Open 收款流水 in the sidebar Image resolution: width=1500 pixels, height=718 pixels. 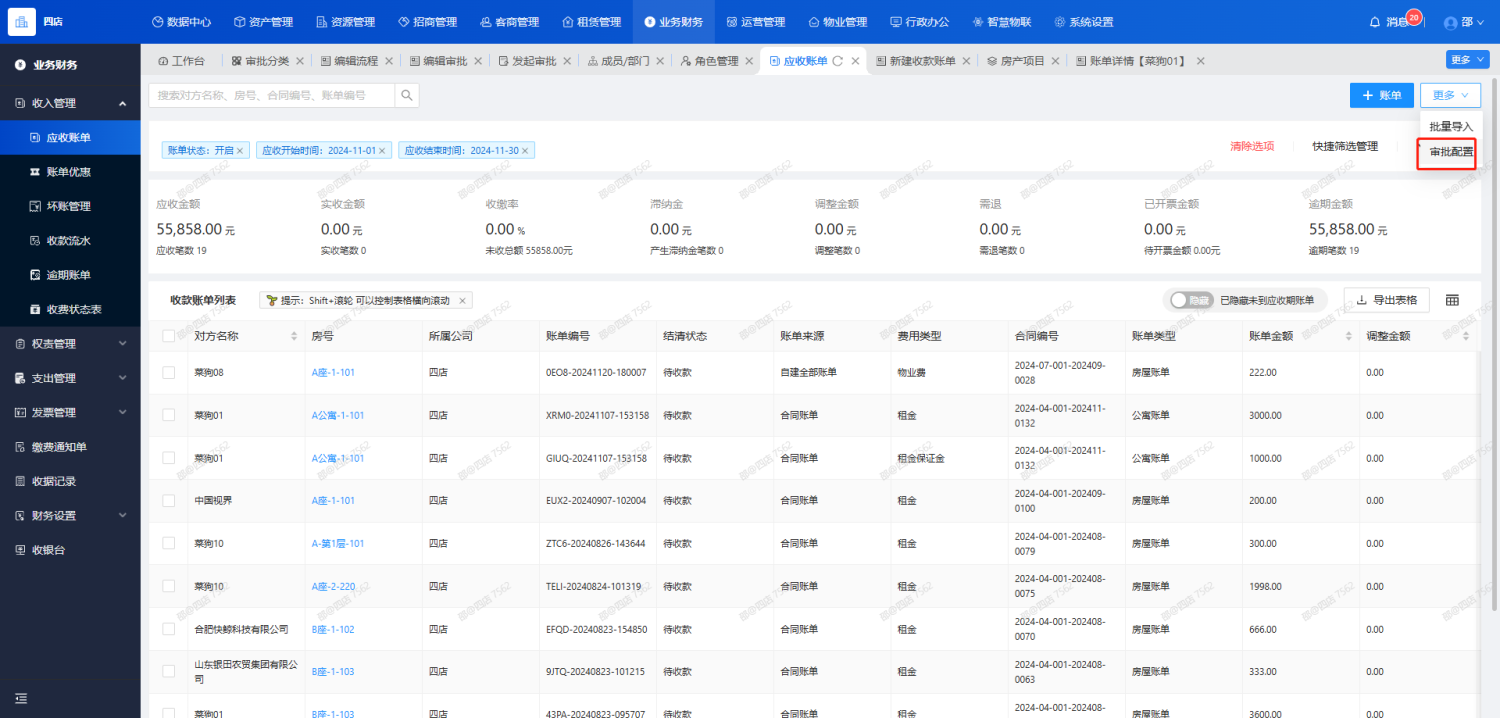70,241
